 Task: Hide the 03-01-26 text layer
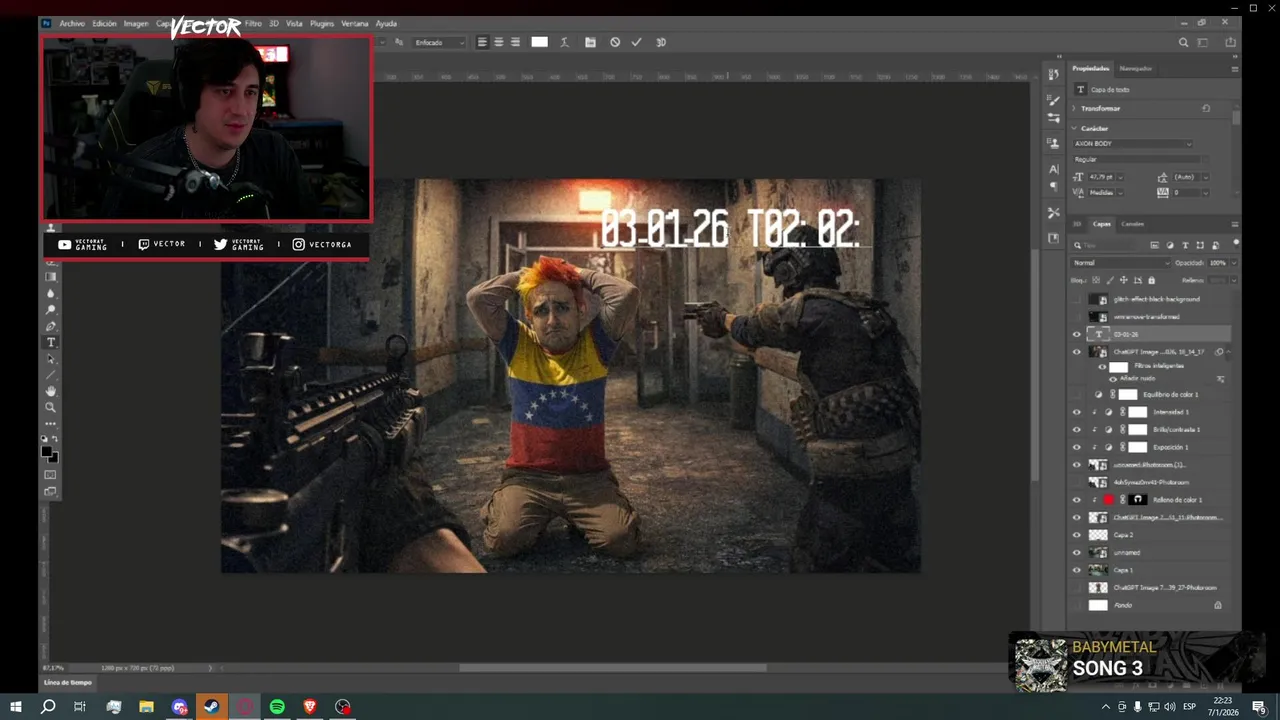(1077, 335)
